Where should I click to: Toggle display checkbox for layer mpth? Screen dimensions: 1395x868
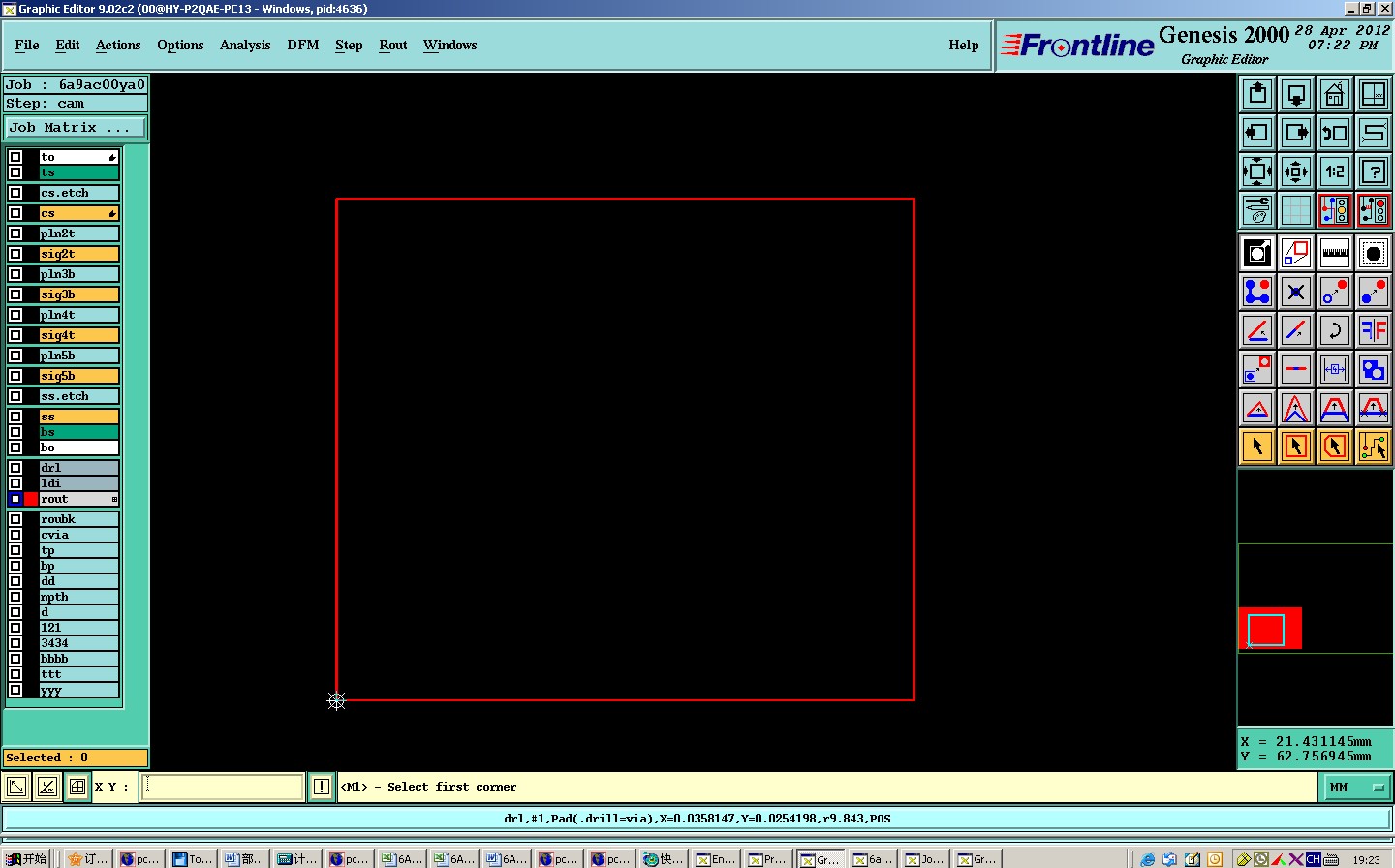pyautogui.click(x=15, y=597)
